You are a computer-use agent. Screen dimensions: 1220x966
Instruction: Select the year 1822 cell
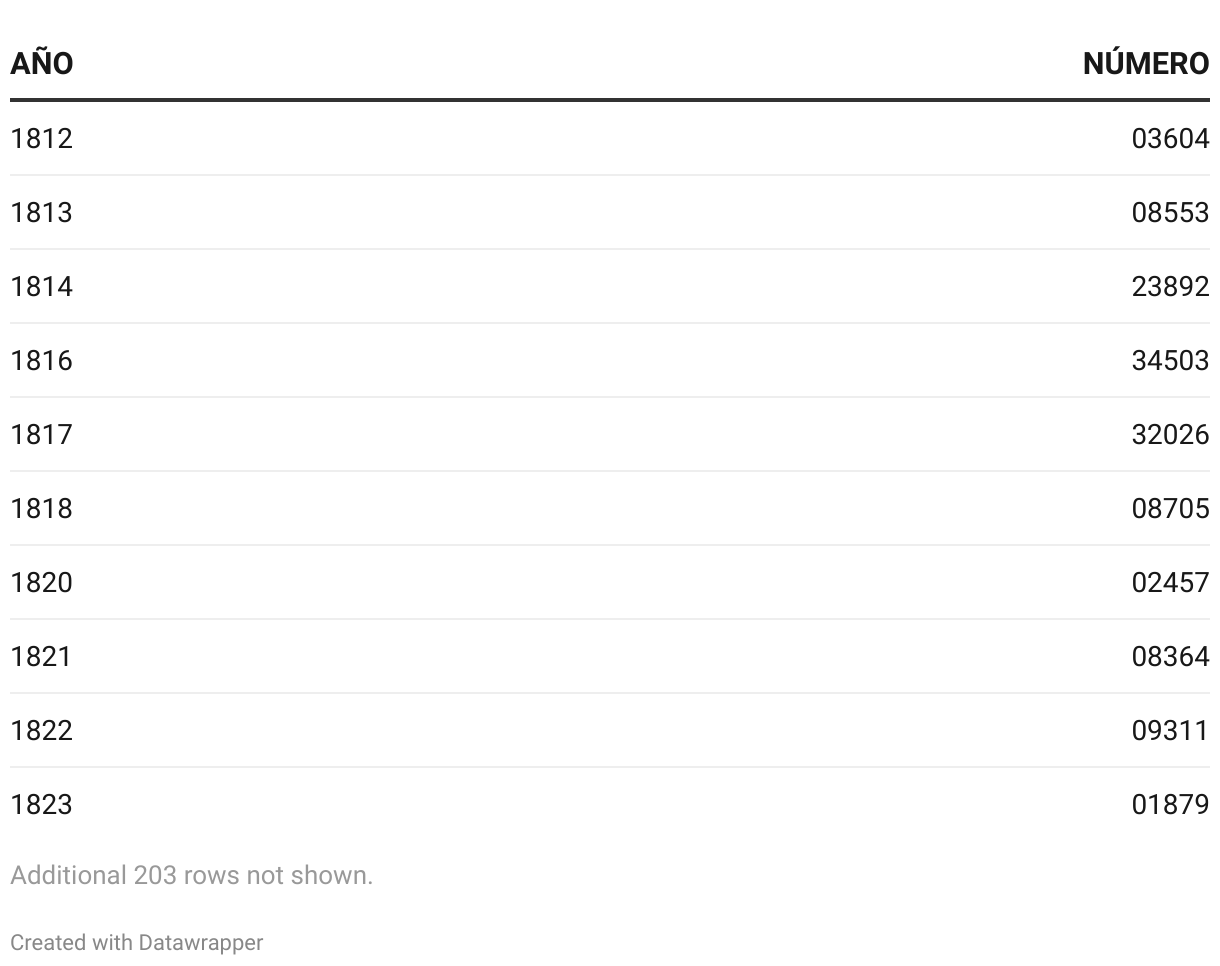point(41,730)
